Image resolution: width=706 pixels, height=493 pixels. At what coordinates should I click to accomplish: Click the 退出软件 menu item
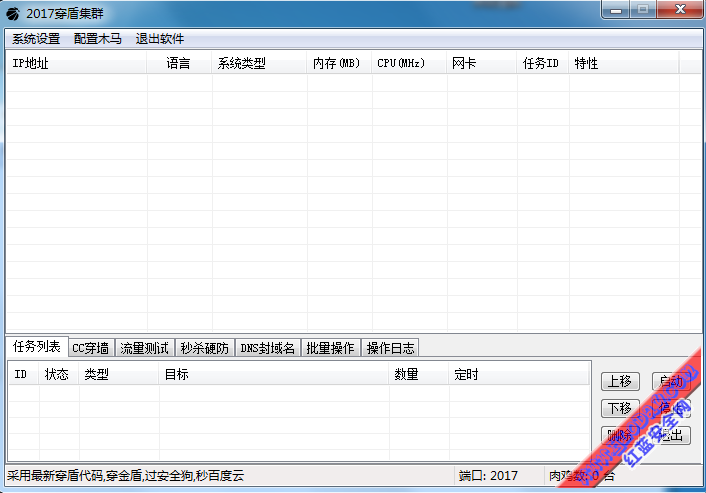coord(160,39)
